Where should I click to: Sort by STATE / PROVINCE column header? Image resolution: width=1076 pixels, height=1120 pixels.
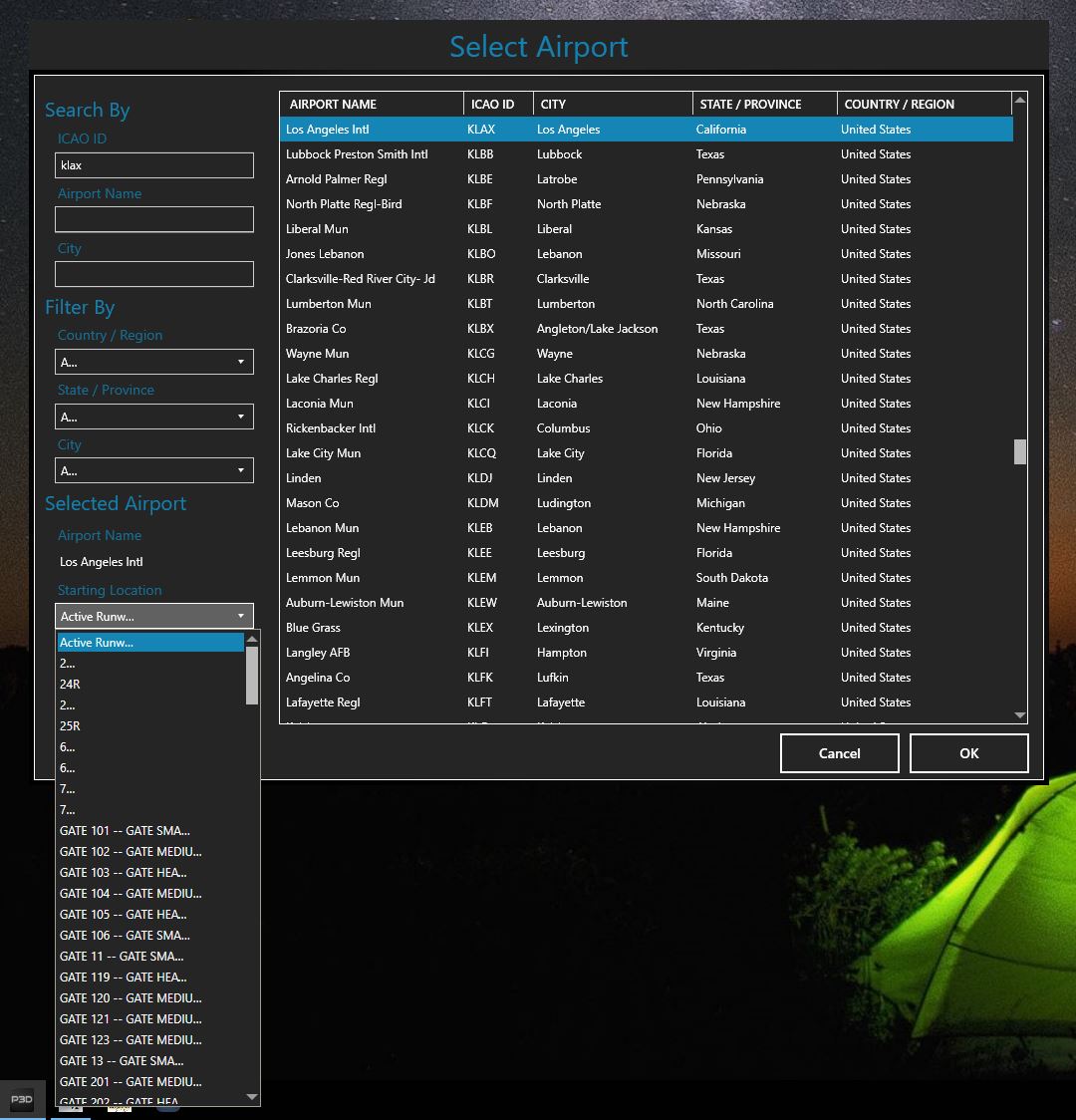765,105
